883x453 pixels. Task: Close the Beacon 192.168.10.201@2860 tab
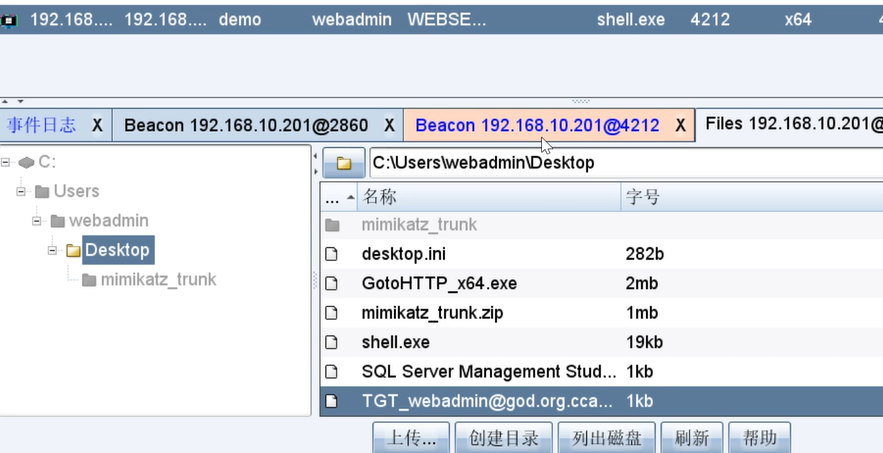pyautogui.click(x=388, y=126)
